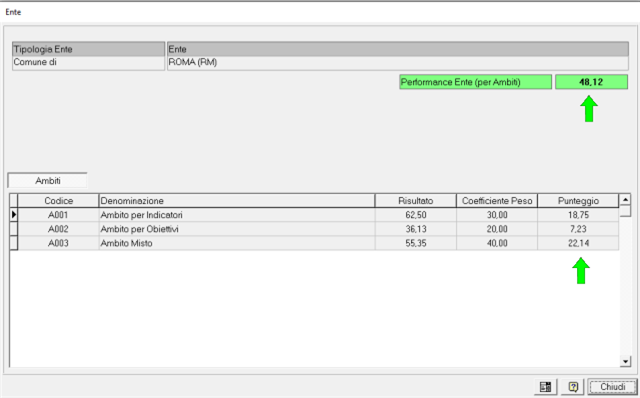Click the scrollbar up arrow in Ambiti grid
The width and height of the screenshot is (640, 398).
[x=625, y=200]
